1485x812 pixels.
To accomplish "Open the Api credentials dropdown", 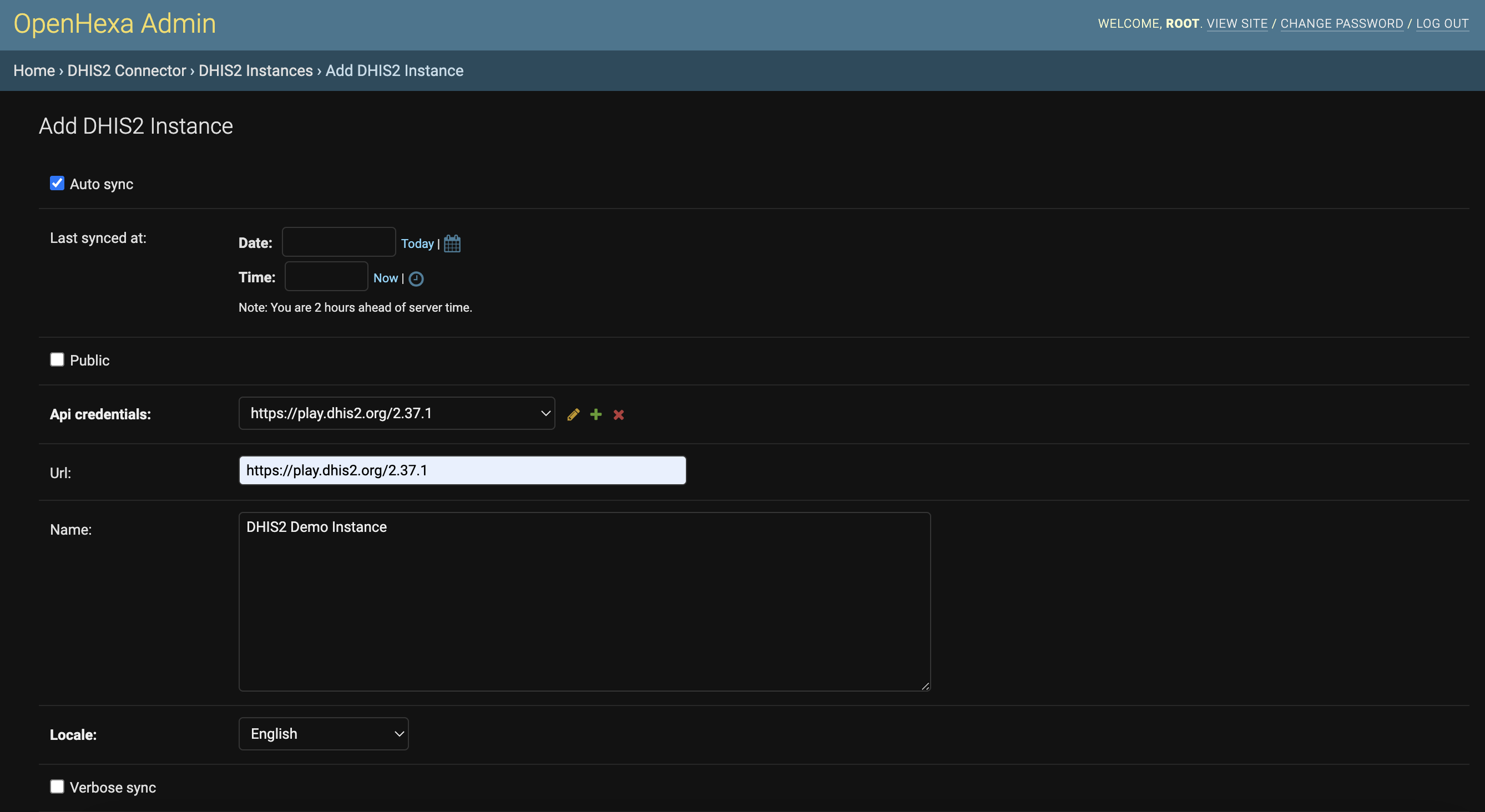I will pyautogui.click(x=397, y=413).
